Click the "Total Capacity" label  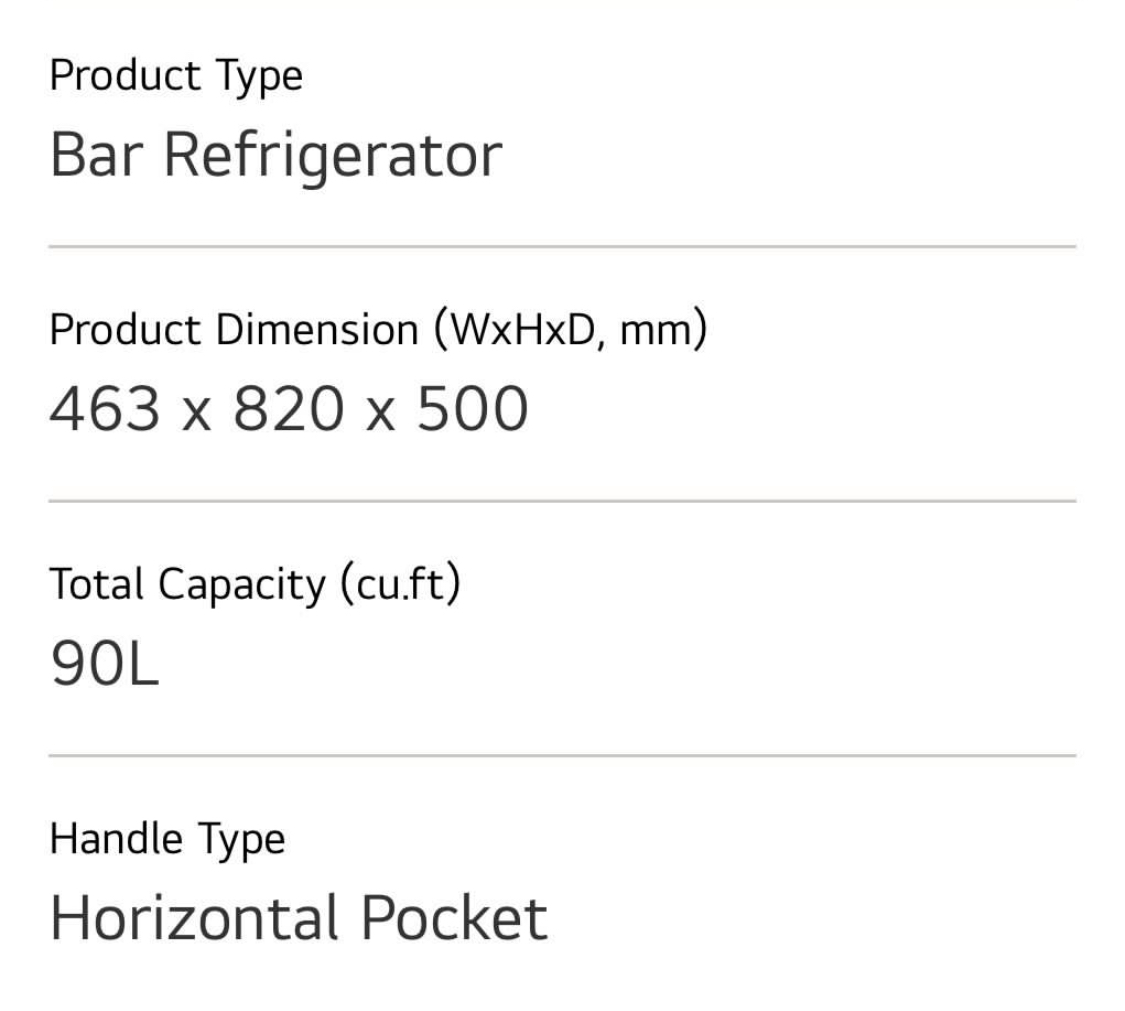(x=188, y=584)
